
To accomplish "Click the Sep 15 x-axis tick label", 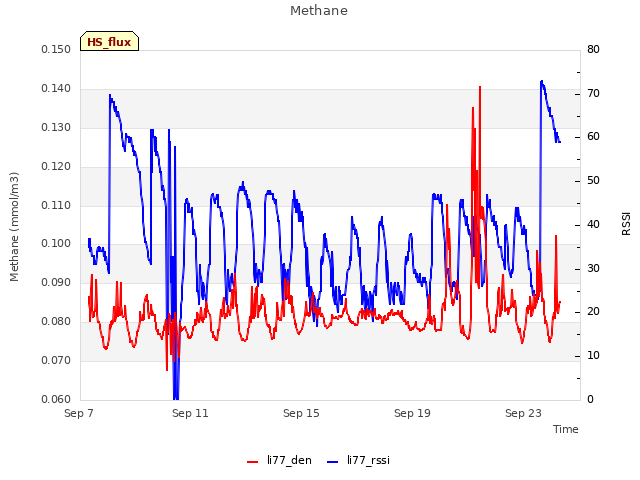I will (301, 413).
